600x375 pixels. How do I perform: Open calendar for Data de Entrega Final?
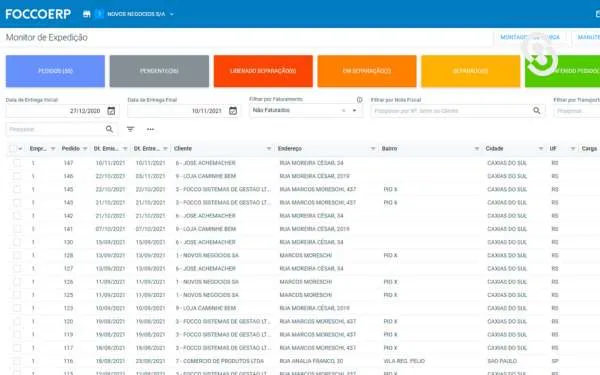point(233,111)
